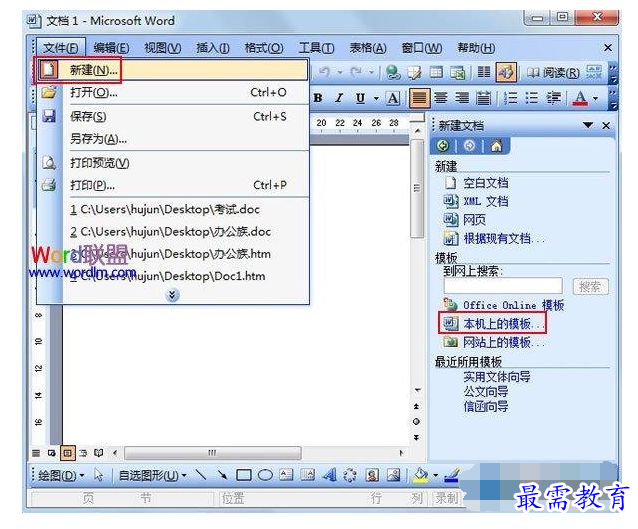Click the Decrease Indent icon
Viewport: 638px width, 529px height.
tap(553, 98)
